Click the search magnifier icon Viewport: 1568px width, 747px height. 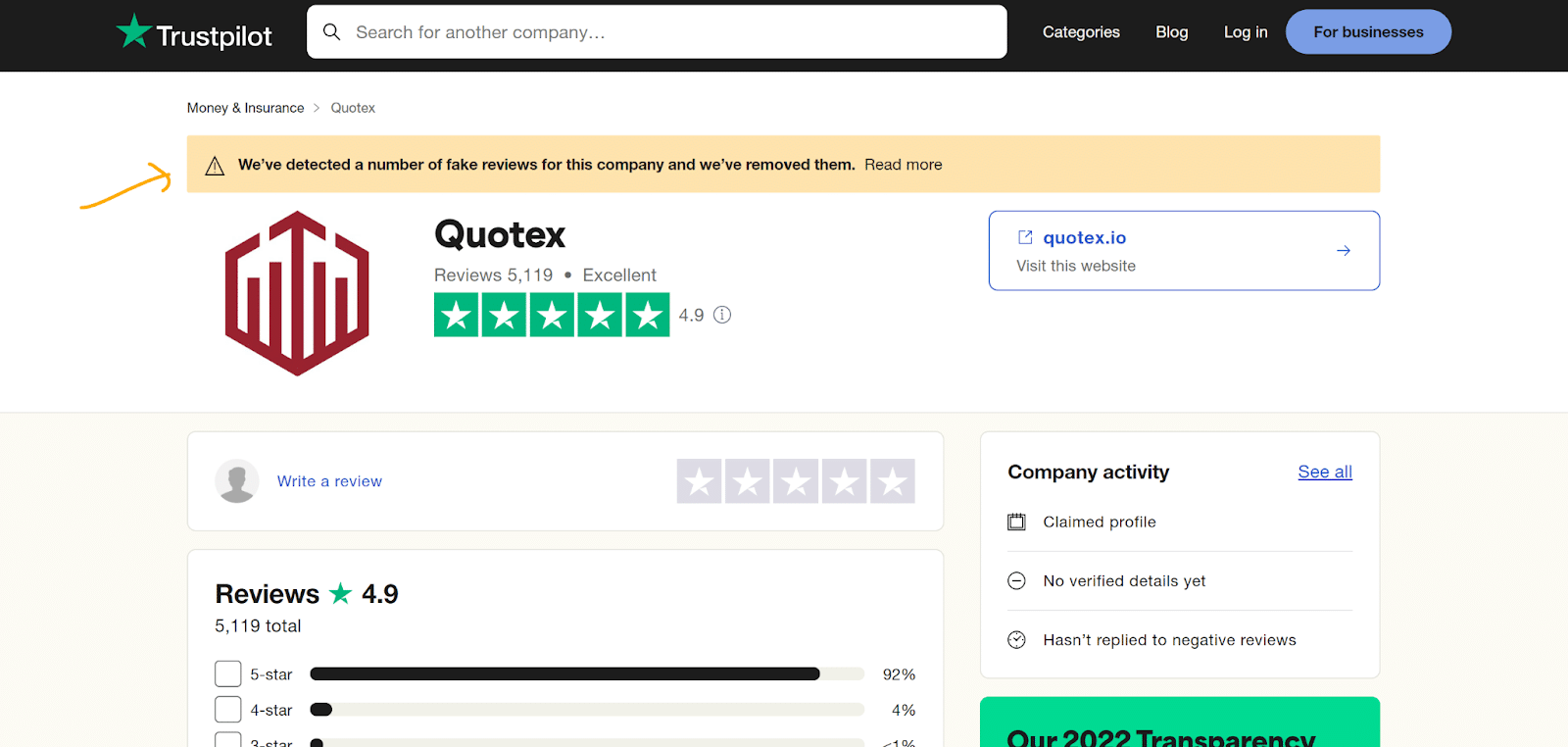(x=332, y=32)
